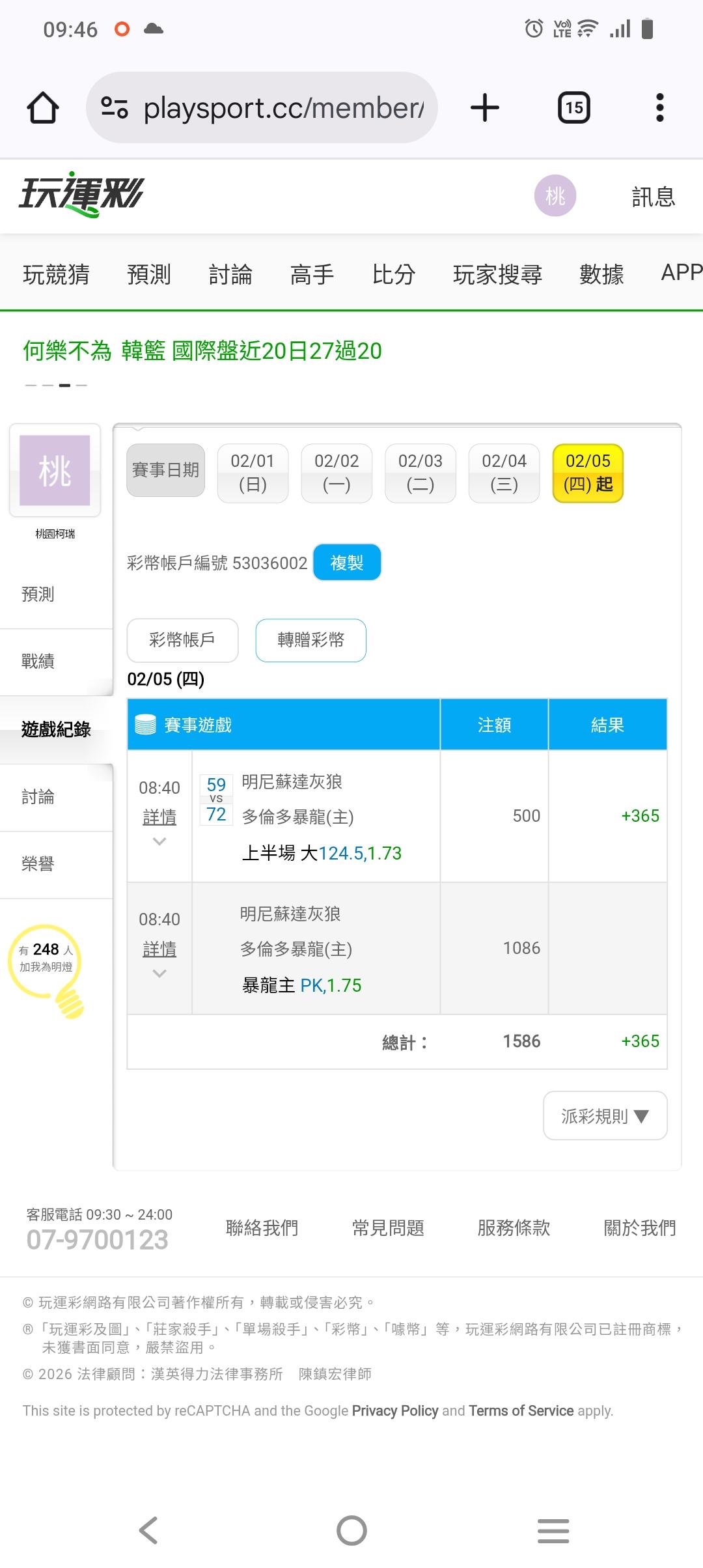Image resolution: width=703 pixels, height=1568 pixels.
Task: Tap the purple 桃 avatar in header
Action: tap(555, 195)
